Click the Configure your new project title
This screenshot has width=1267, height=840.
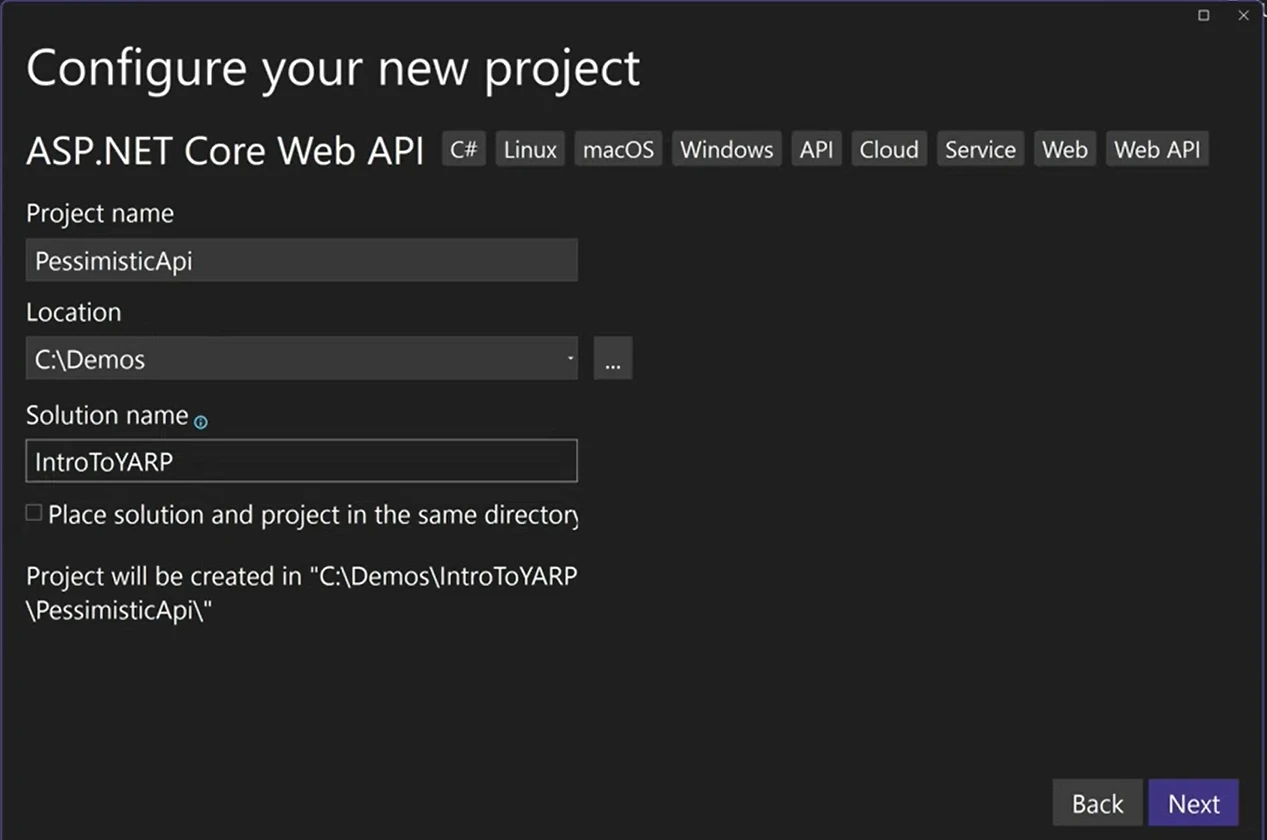[333, 68]
